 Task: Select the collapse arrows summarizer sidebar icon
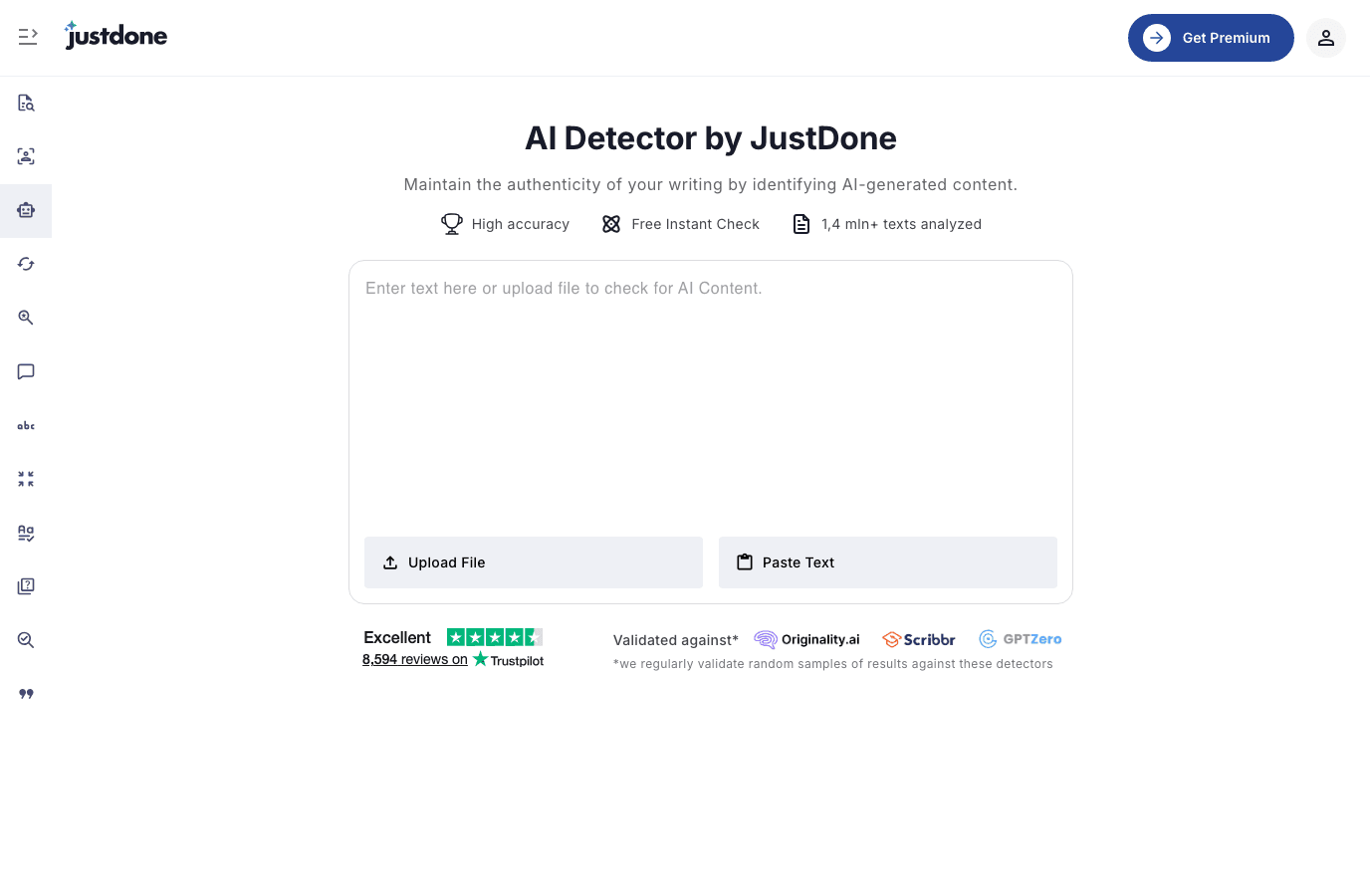[x=26, y=479]
